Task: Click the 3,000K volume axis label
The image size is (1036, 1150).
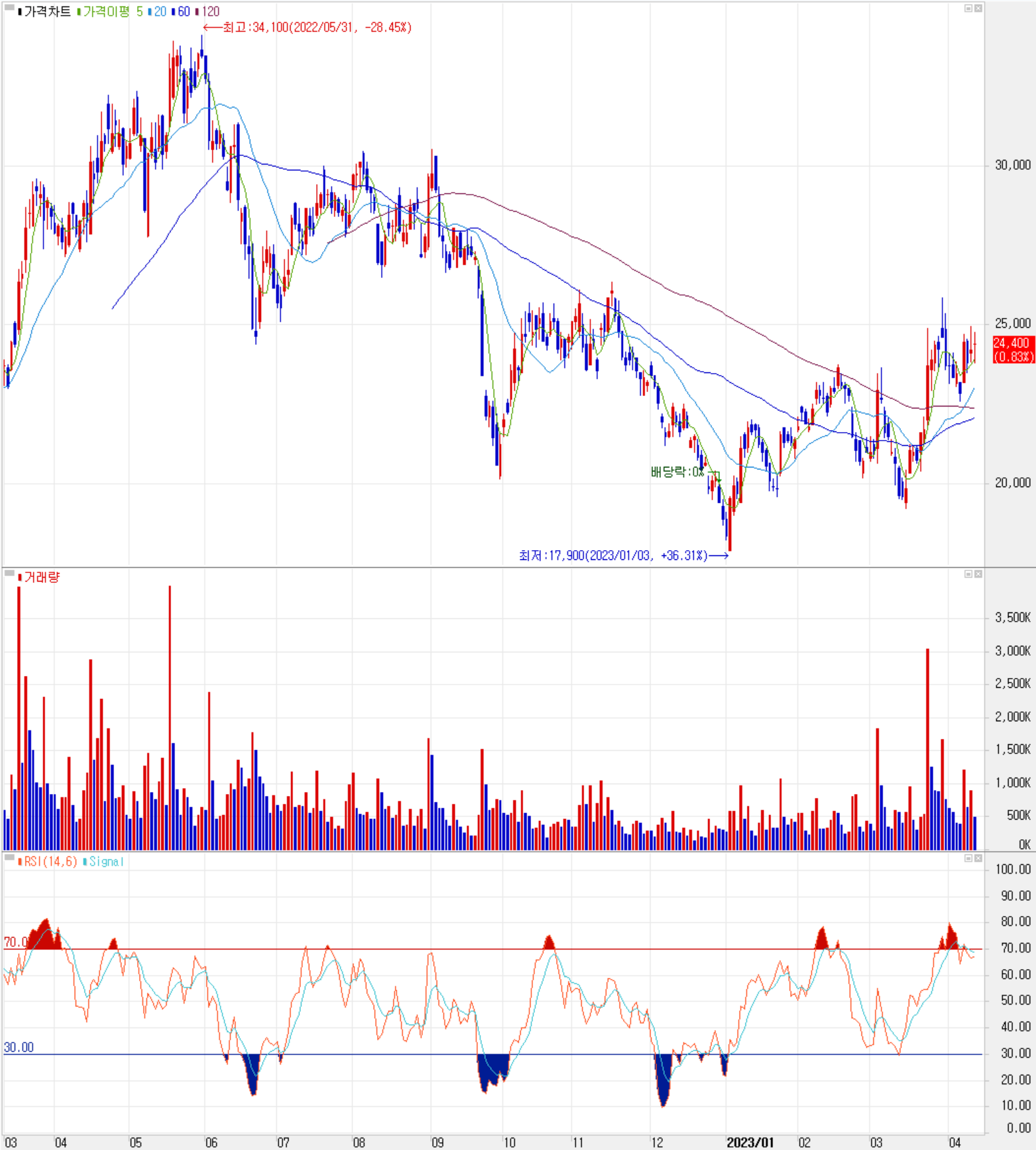Action: [x=1012, y=650]
